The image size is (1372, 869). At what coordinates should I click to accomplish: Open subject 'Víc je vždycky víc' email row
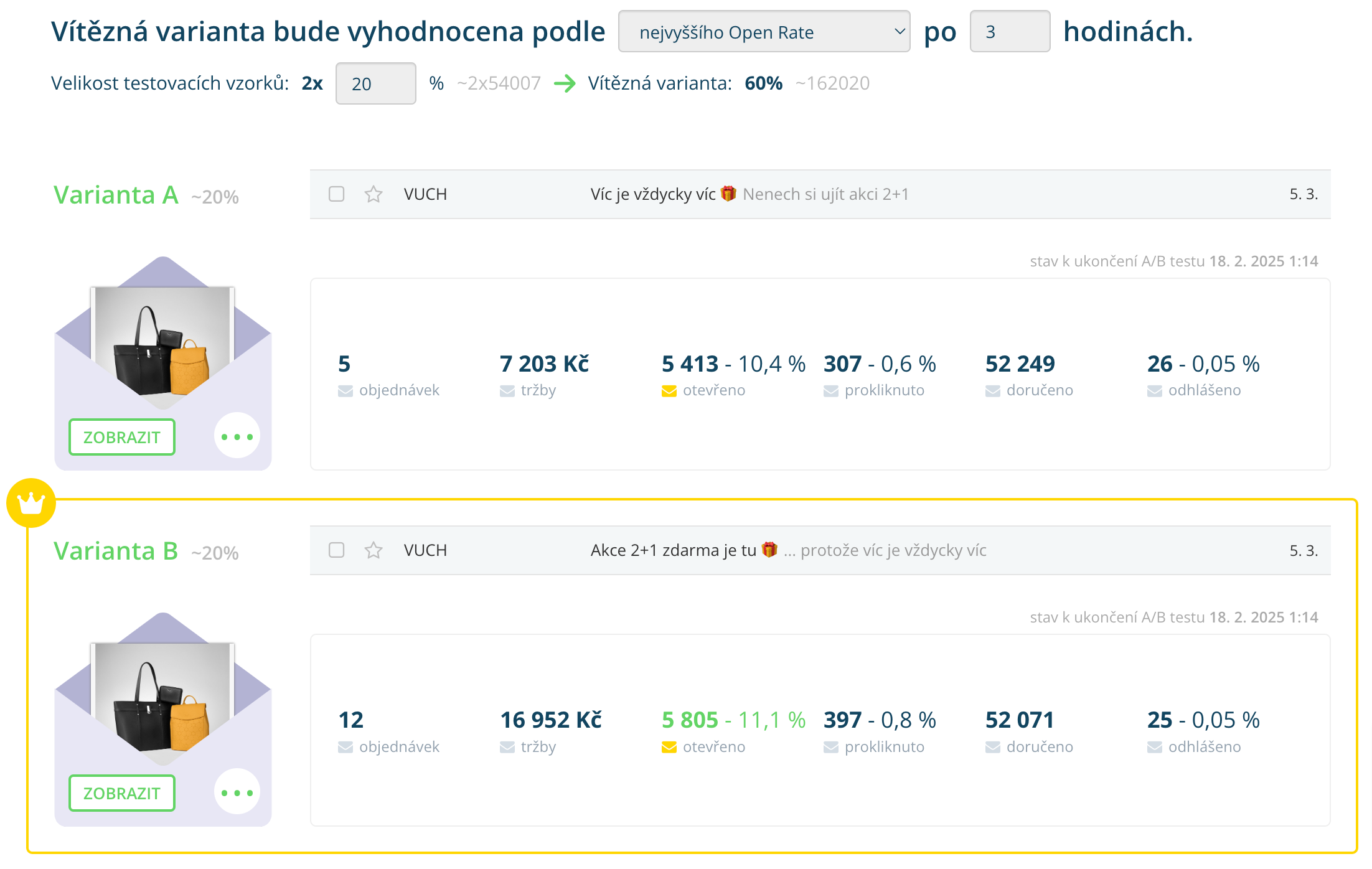click(x=654, y=194)
